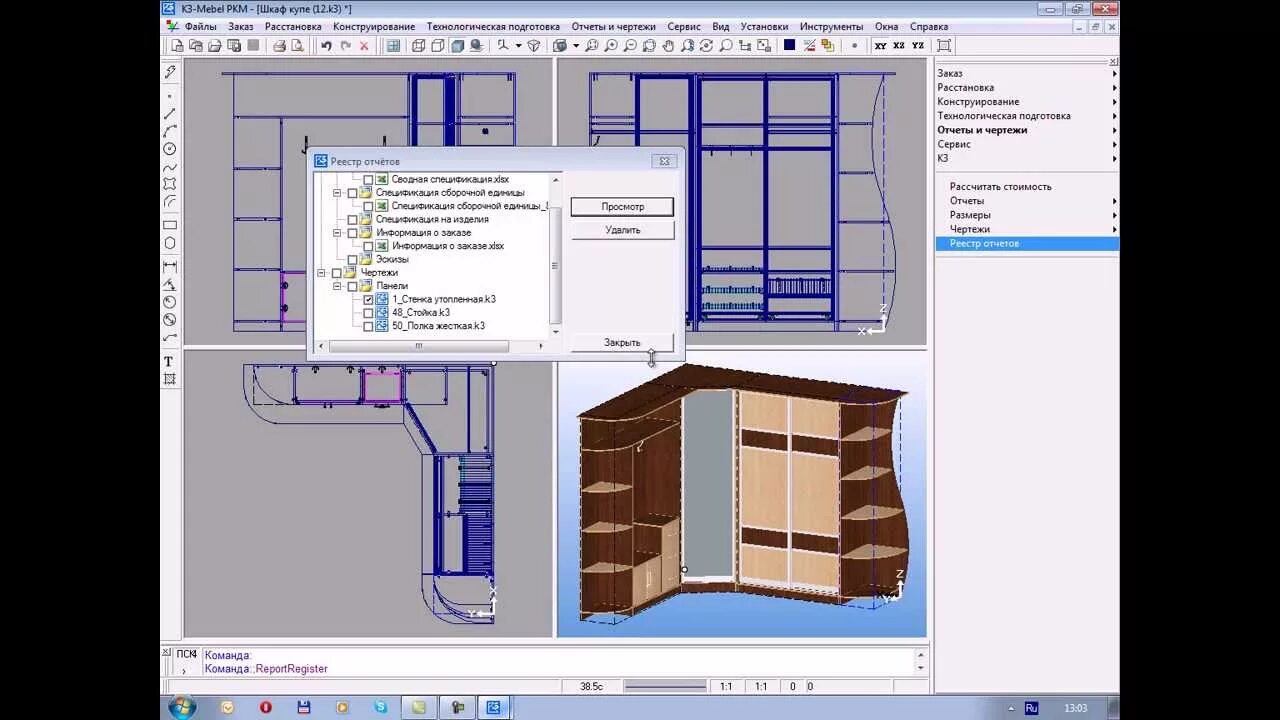Select the spline curve tool
This screenshot has height=720, width=1280.
click(x=170, y=167)
